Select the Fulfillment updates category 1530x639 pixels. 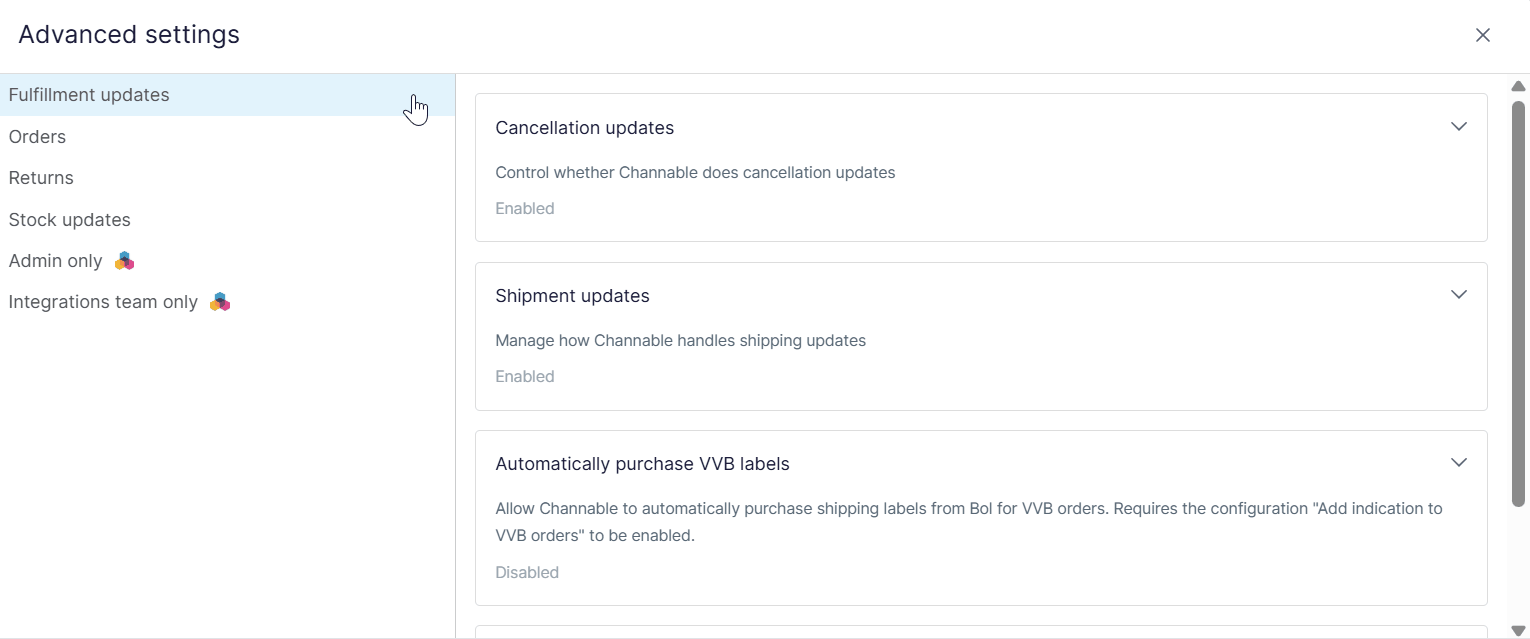point(89,95)
